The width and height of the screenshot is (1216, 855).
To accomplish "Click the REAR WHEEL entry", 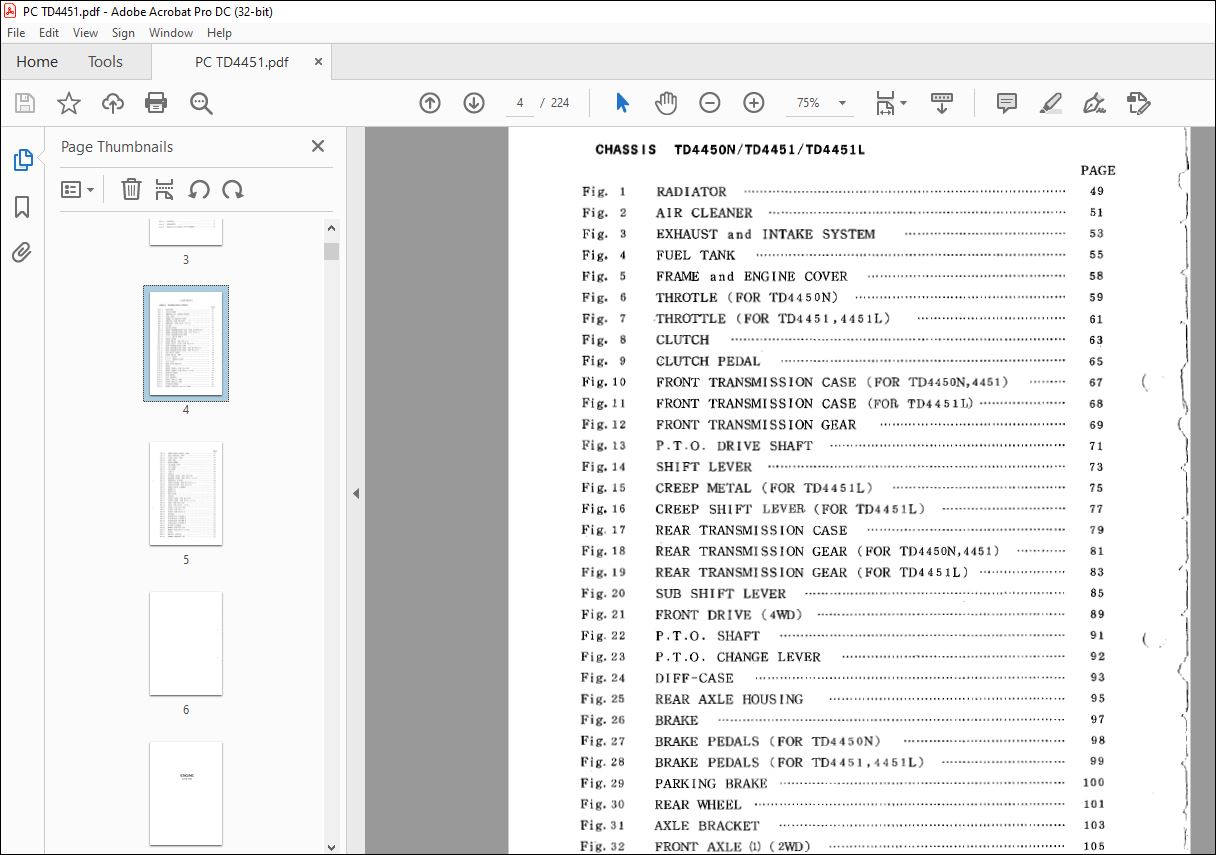I will pyautogui.click(x=698, y=804).
